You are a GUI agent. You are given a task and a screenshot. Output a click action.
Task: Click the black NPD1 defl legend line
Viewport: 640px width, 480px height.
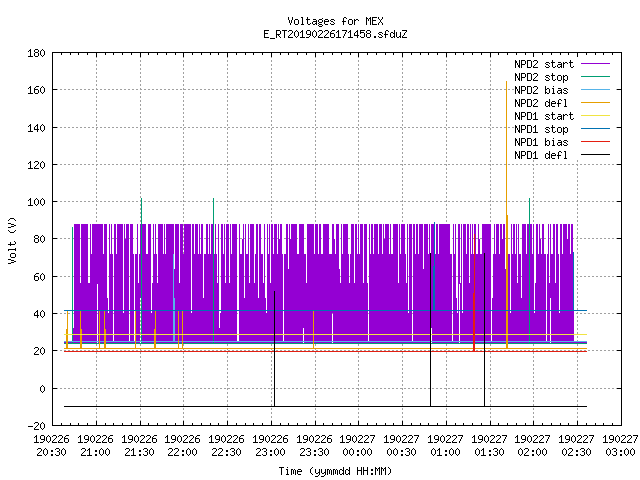tap(595, 155)
